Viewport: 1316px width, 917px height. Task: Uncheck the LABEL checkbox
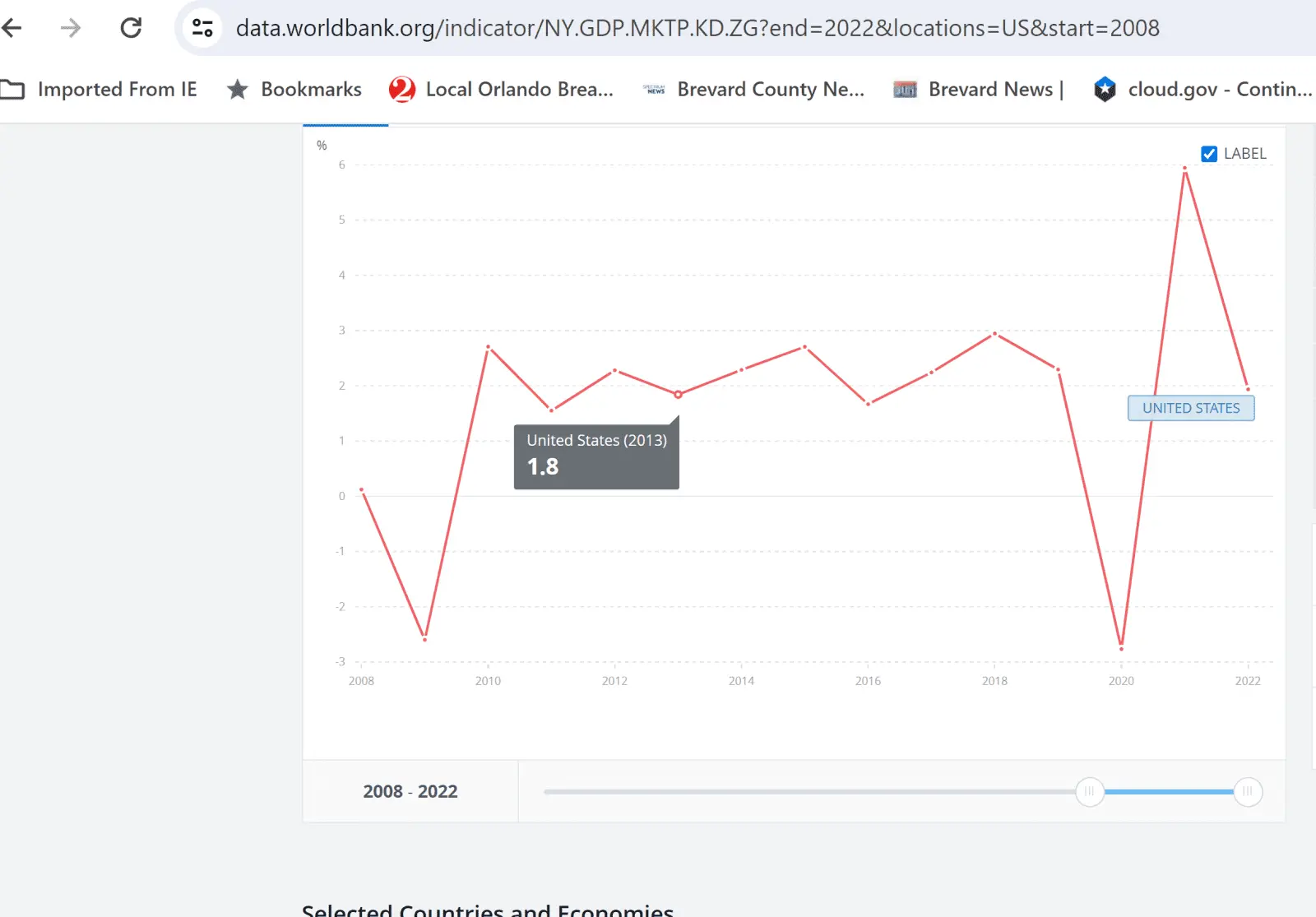pyautogui.click(x=1209, y=154)
